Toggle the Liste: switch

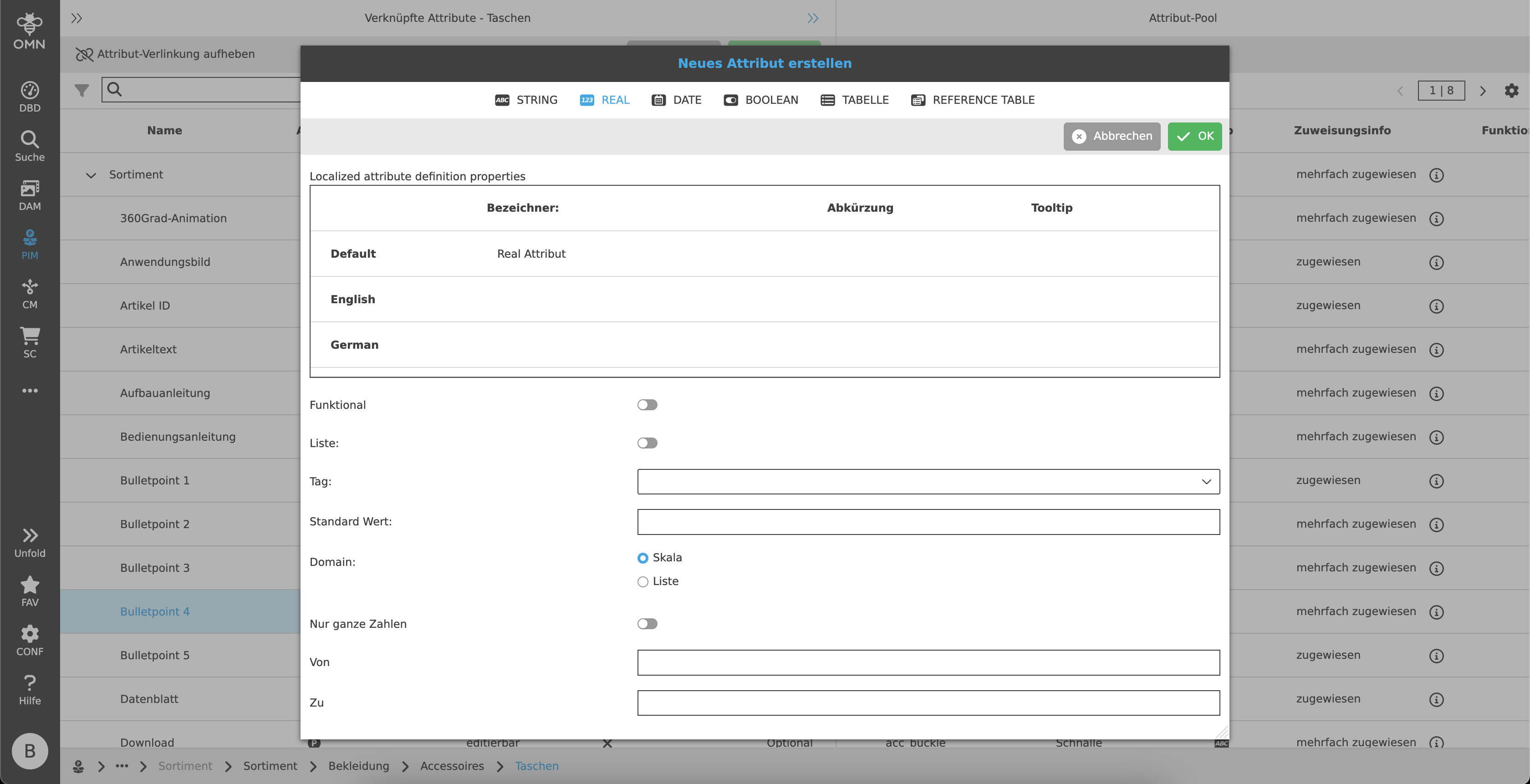point(647,443)
